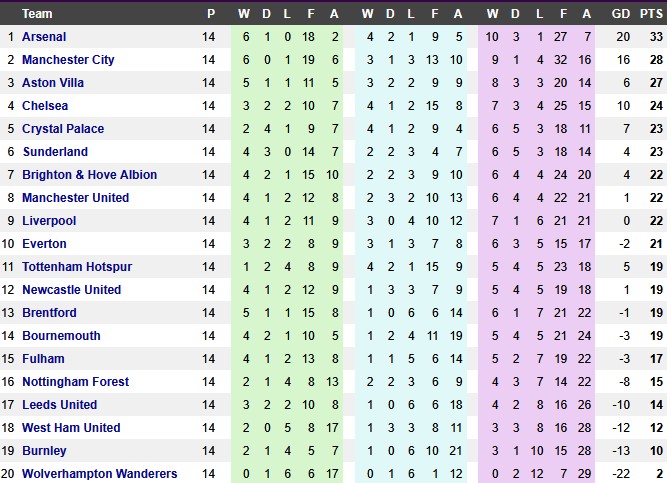Open the Manchester United team link
The width and height of the screenshot is (670, 483).
pyautogui.click(x=75, y=197)
